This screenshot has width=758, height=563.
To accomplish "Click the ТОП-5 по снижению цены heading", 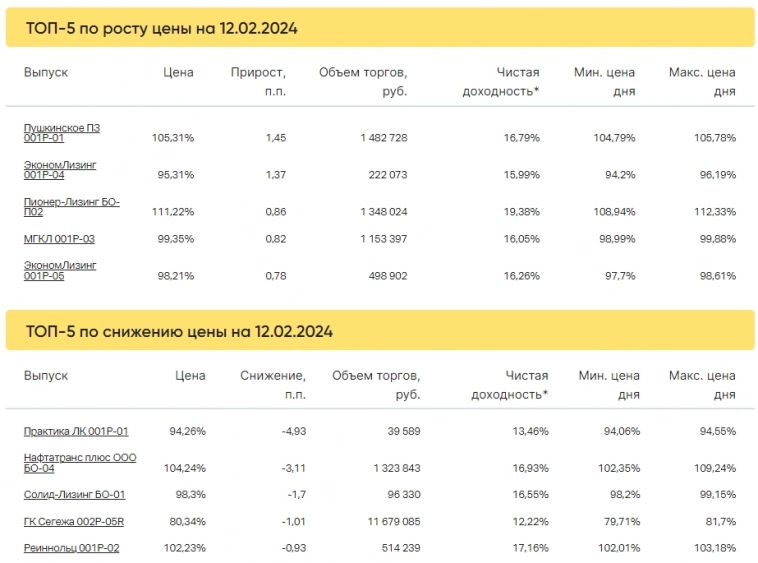I will pos(179,331).
